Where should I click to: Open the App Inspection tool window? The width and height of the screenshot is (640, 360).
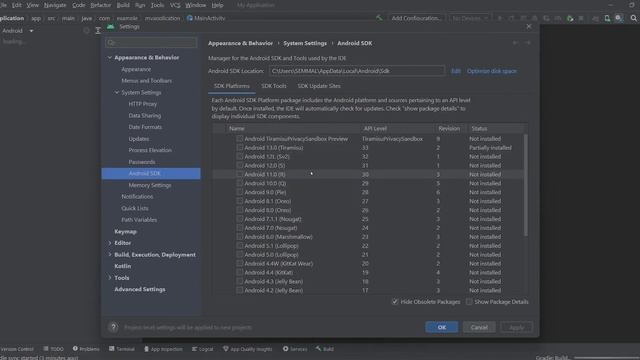[163, 349]
